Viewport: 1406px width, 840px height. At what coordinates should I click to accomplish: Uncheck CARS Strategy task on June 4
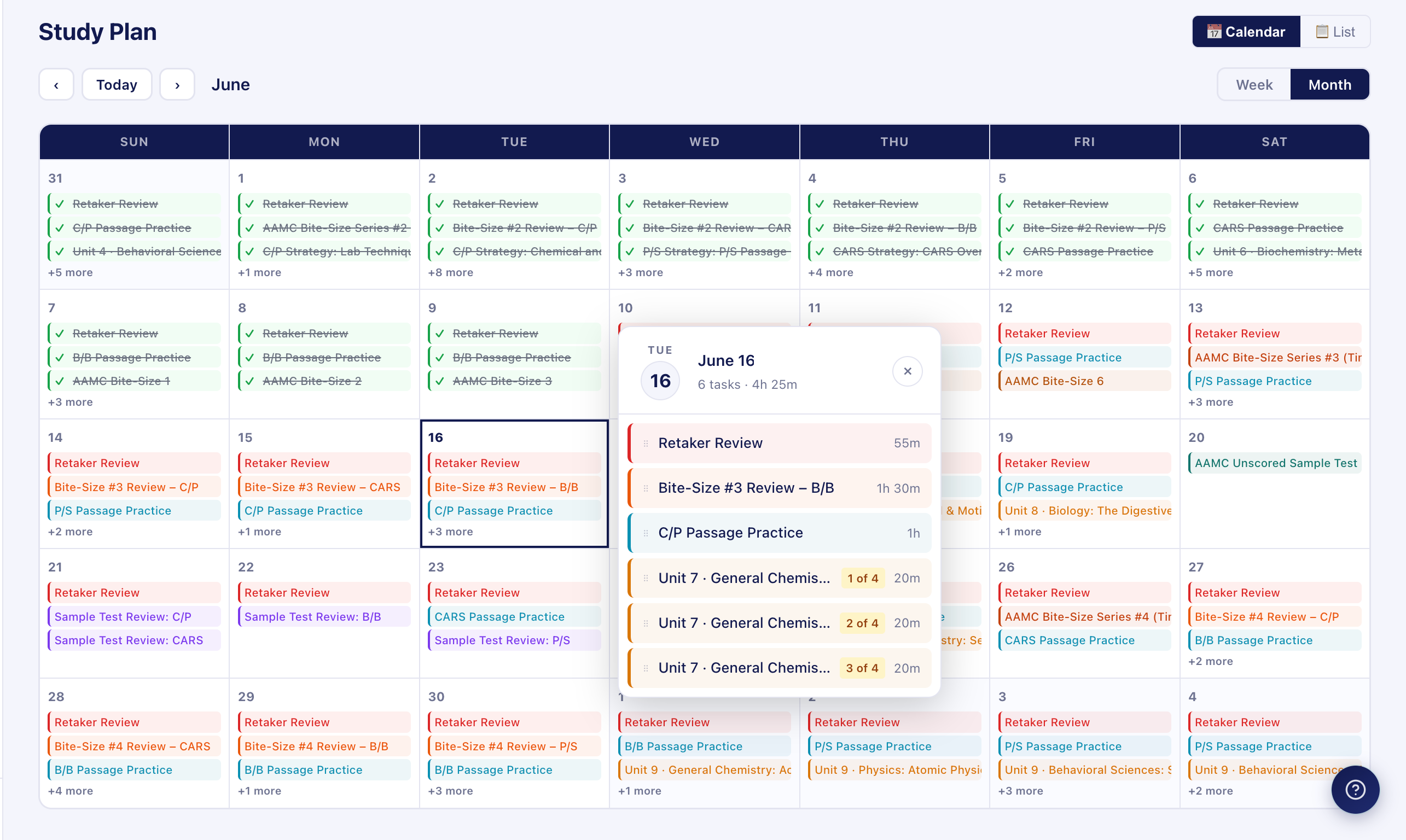tap(820, 252)
